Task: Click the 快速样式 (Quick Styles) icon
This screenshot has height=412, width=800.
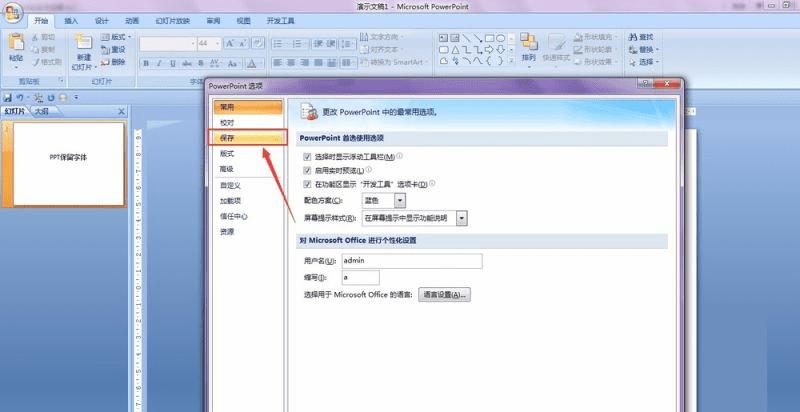Action: [557, 43]
